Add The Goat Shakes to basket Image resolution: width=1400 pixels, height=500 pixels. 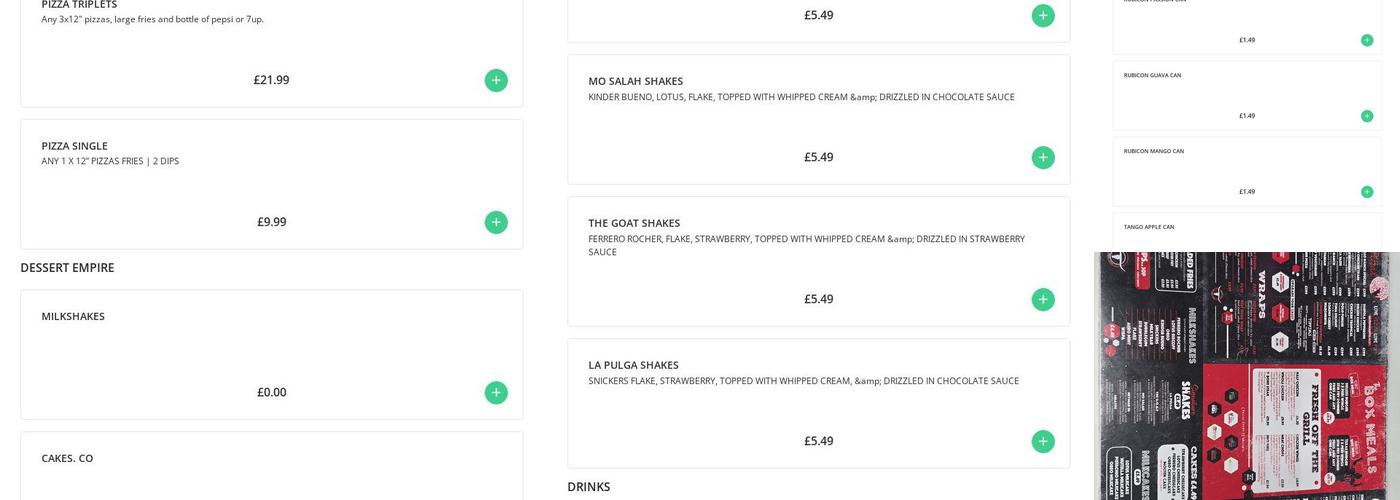[1043, 299]
